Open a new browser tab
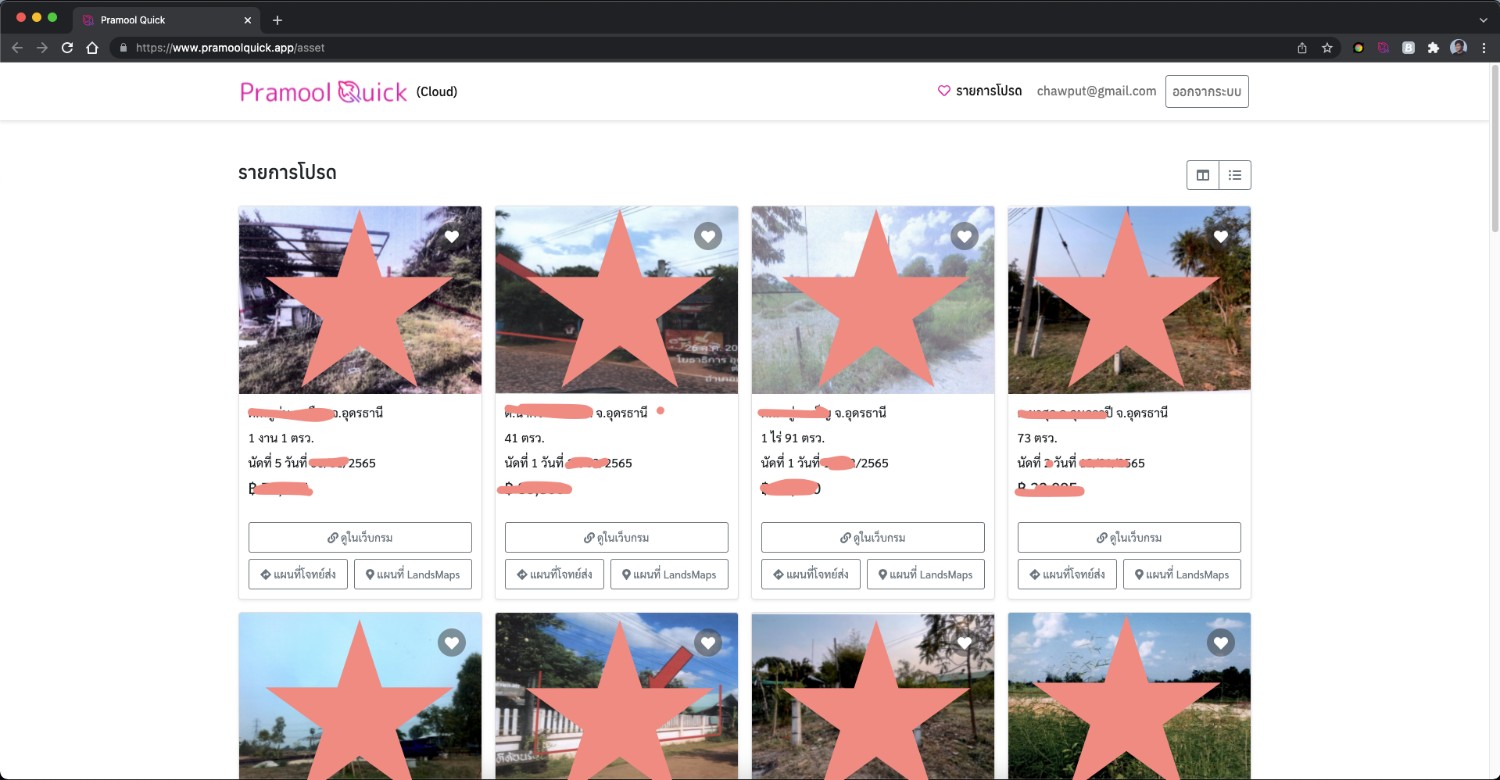This screenshot has height=780, width=1500. [277, 20]
